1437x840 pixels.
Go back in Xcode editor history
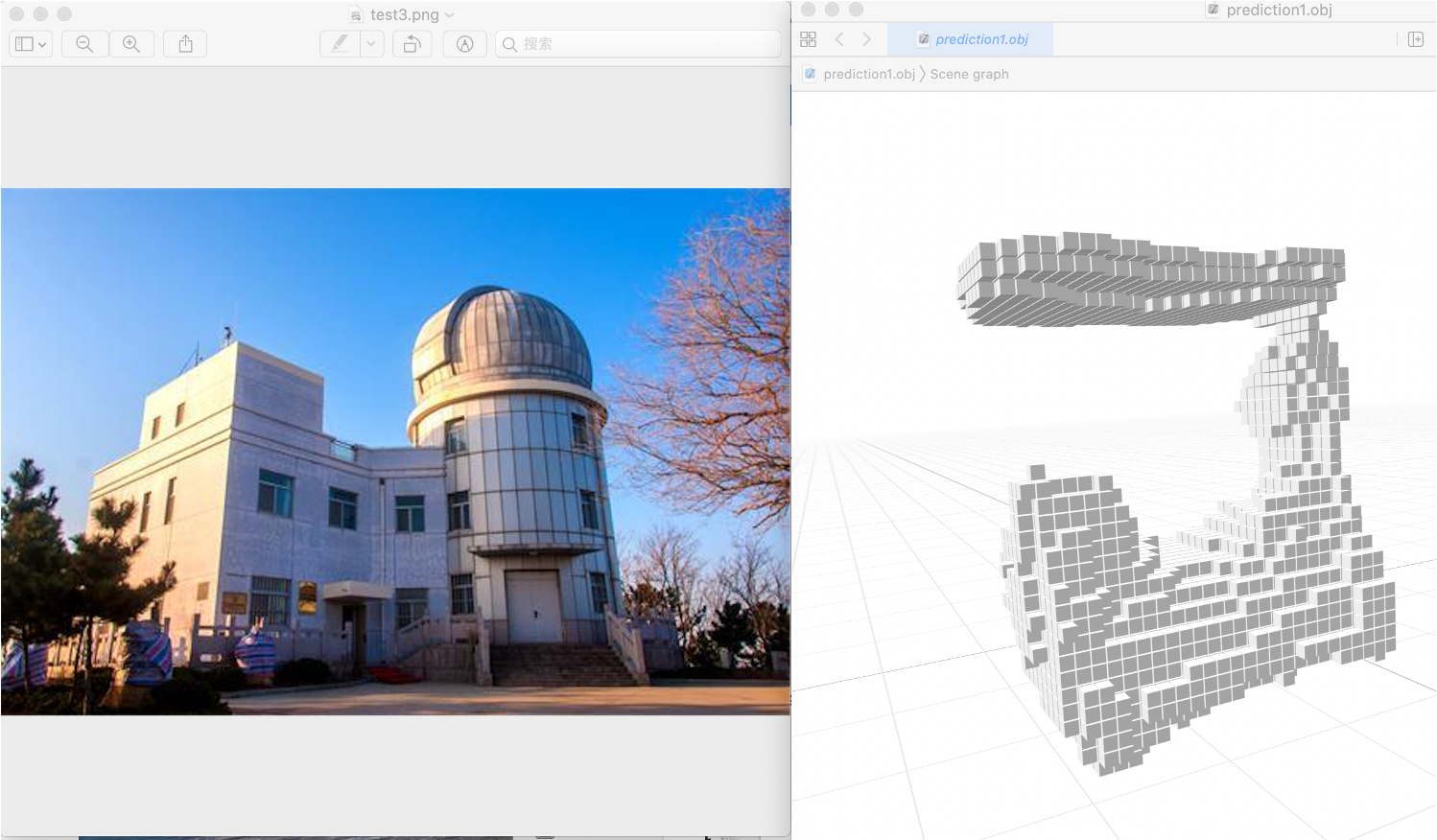839,39
